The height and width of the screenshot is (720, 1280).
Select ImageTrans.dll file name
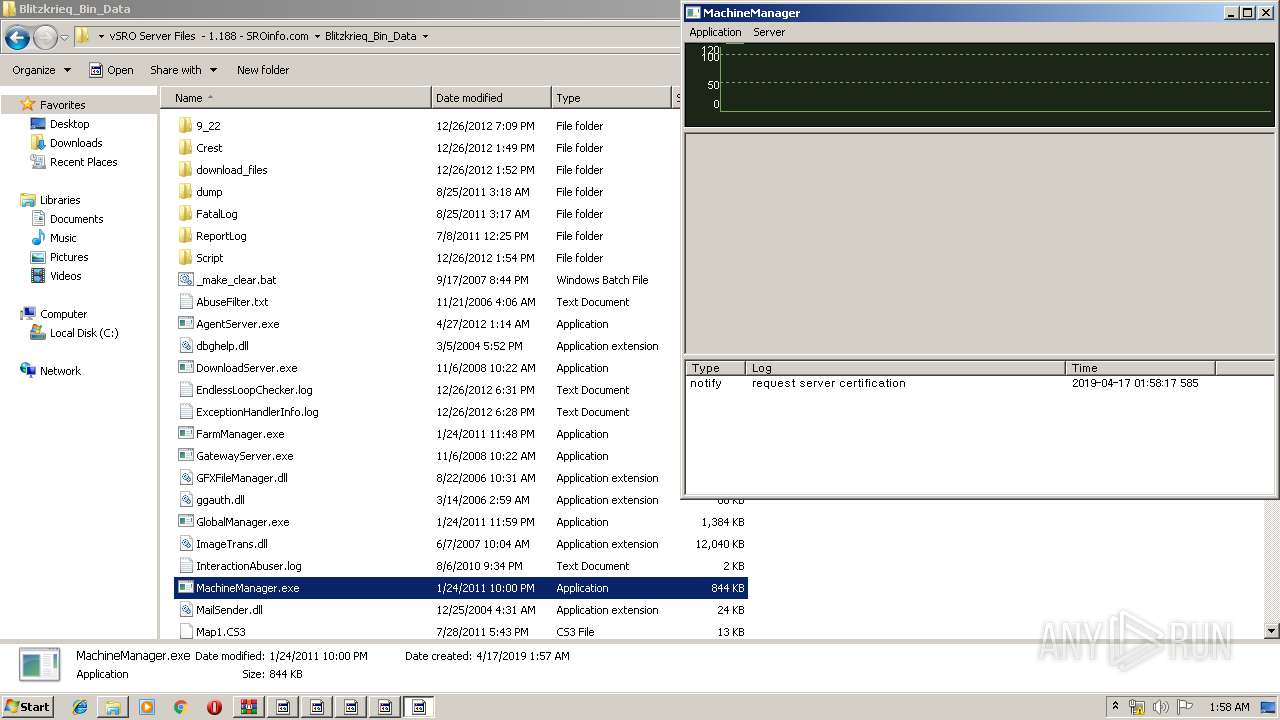(232, 544)
